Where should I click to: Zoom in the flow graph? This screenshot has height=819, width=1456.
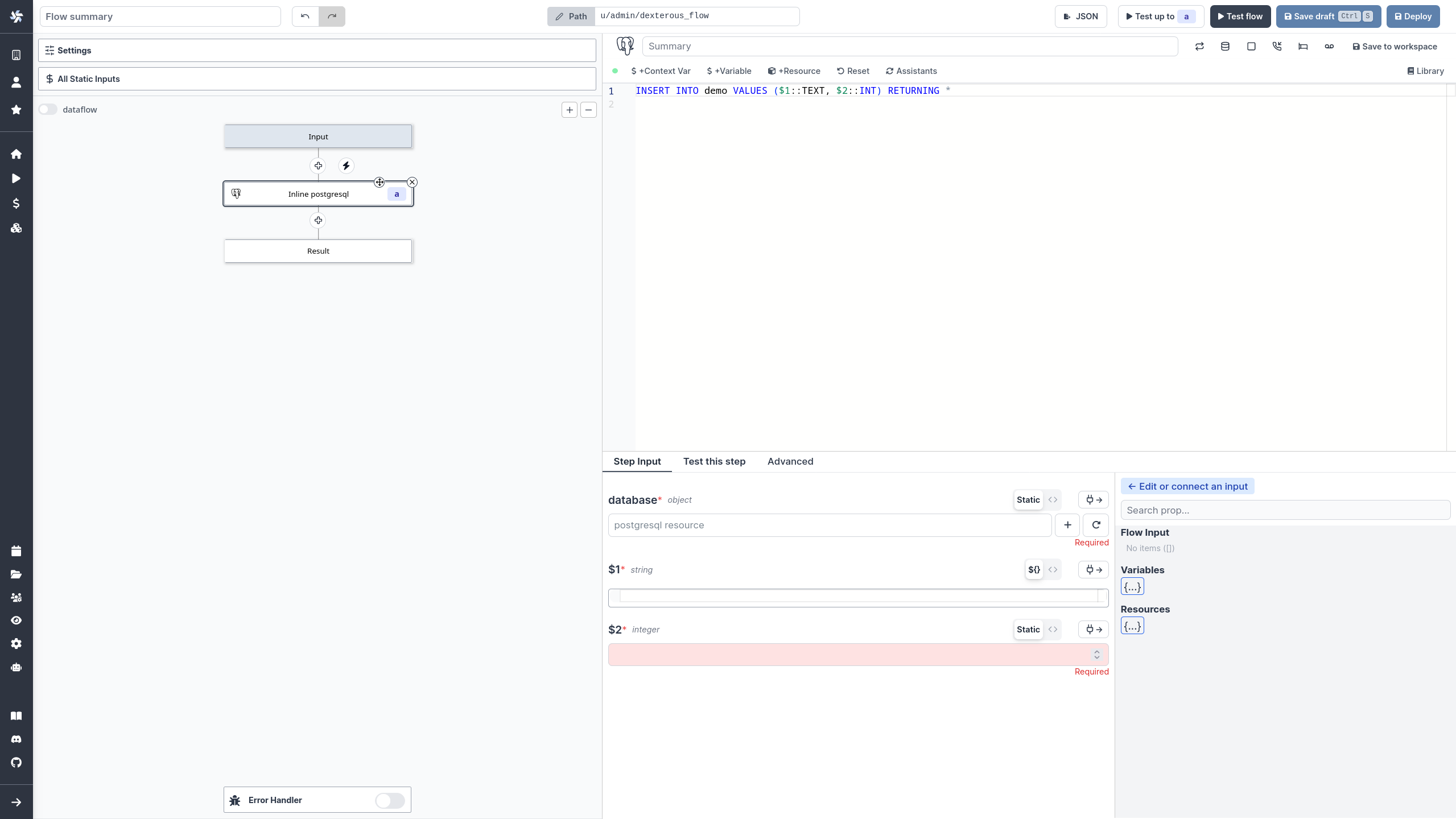click(x=570, y=110)
